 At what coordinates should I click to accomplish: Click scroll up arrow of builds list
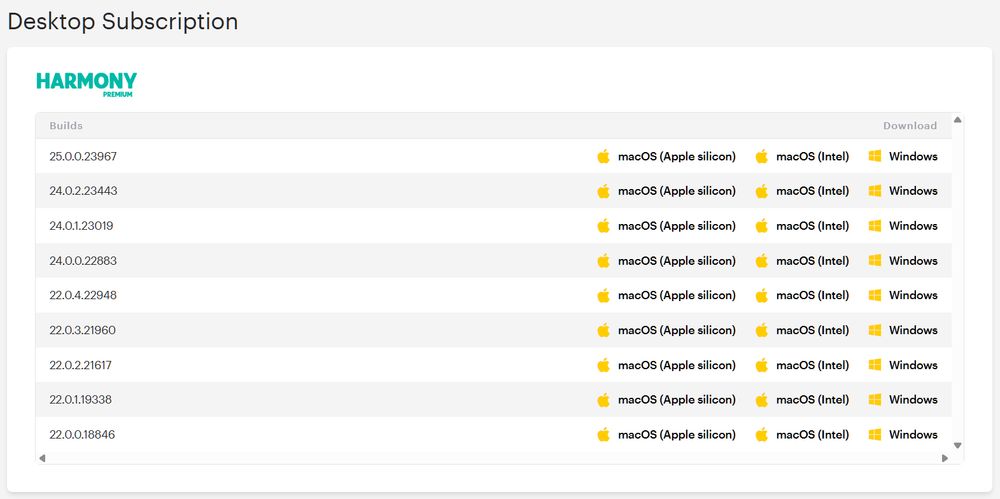point(957,119)
